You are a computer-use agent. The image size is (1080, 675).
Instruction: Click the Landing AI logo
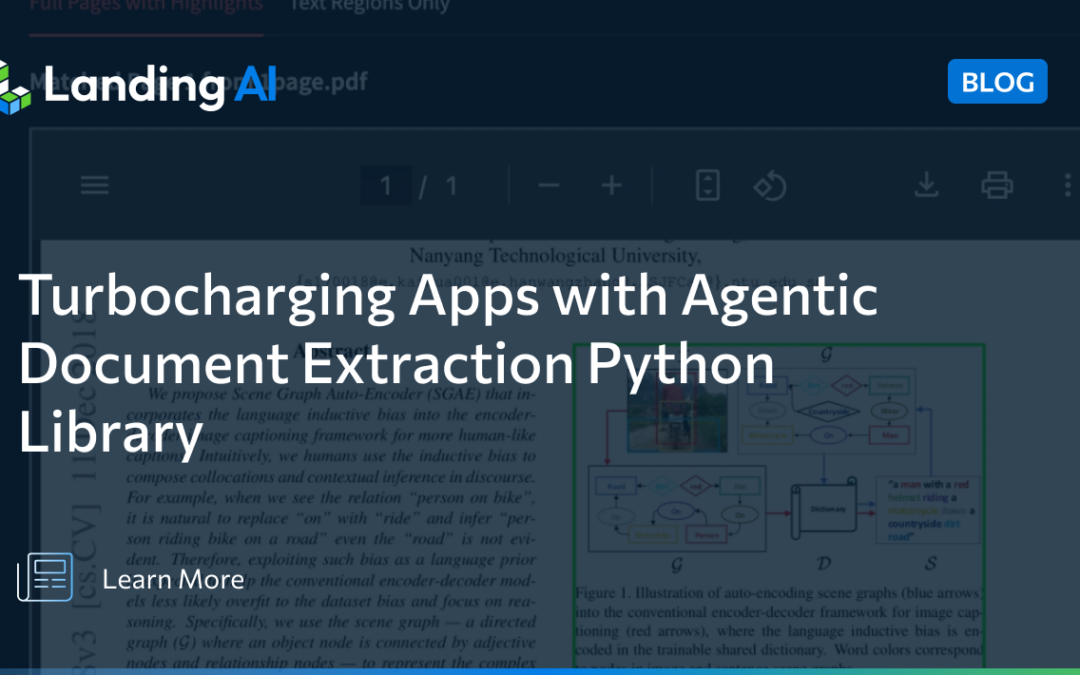pos(138,86)
